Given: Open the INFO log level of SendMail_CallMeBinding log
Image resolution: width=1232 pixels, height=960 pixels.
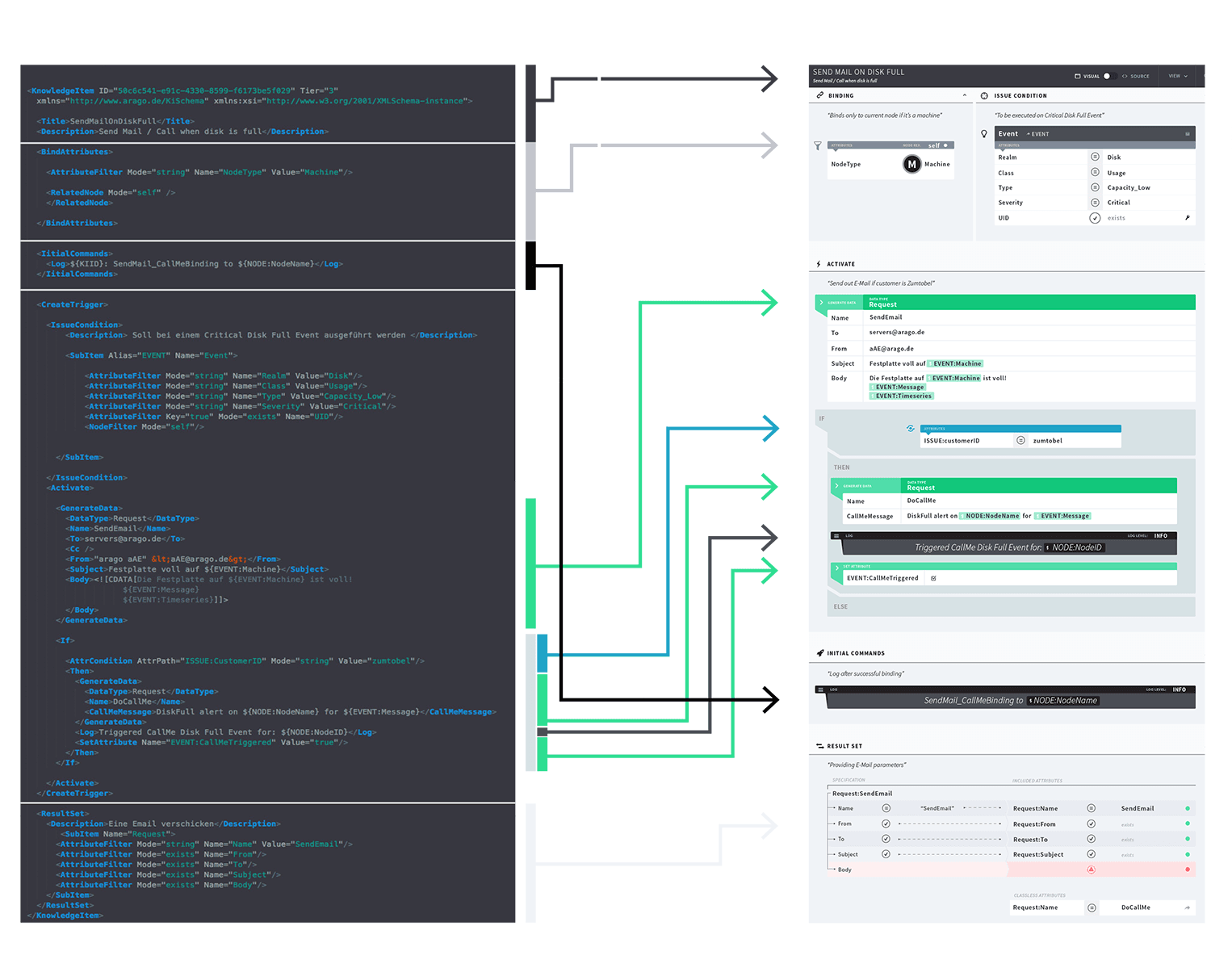Looking at the screenshot, I should (x=1180, y=690).
